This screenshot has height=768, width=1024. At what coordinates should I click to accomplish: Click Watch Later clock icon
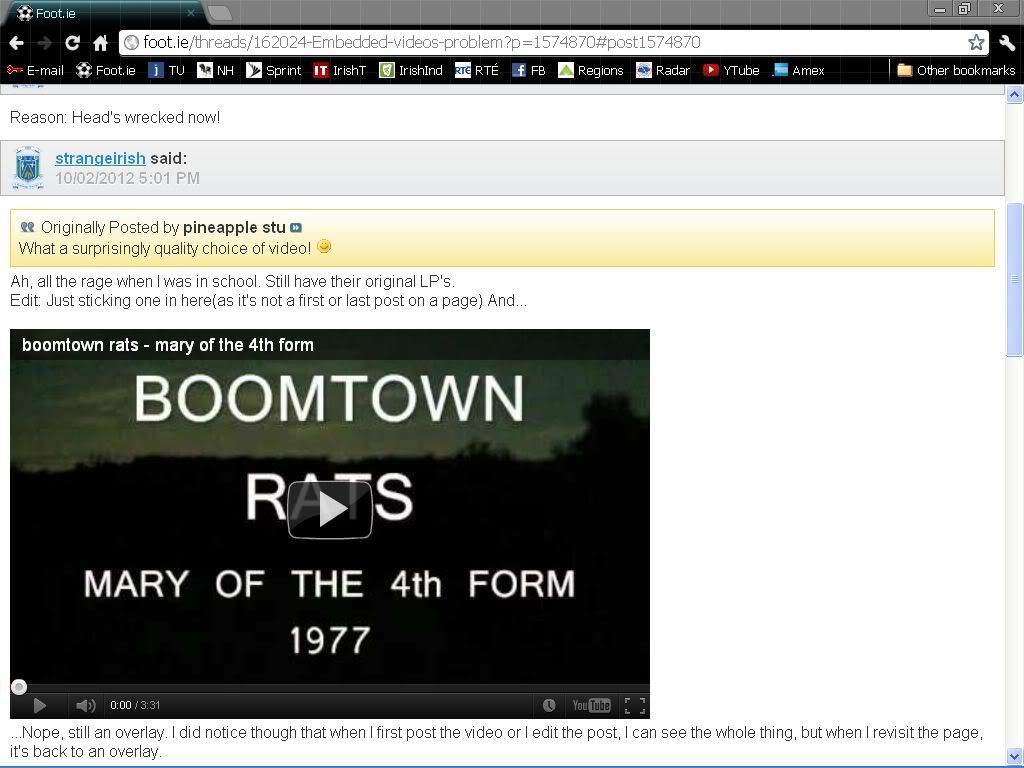click(549, 705)
